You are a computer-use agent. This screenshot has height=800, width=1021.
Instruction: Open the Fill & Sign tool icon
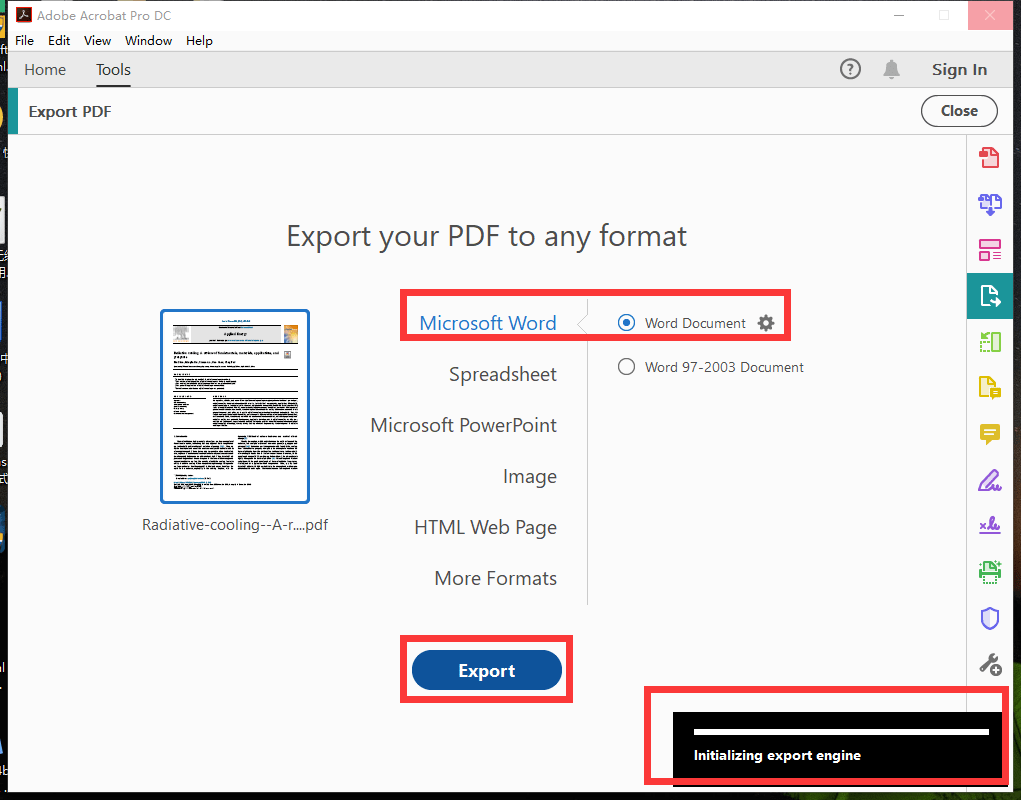tap(989, 480)
